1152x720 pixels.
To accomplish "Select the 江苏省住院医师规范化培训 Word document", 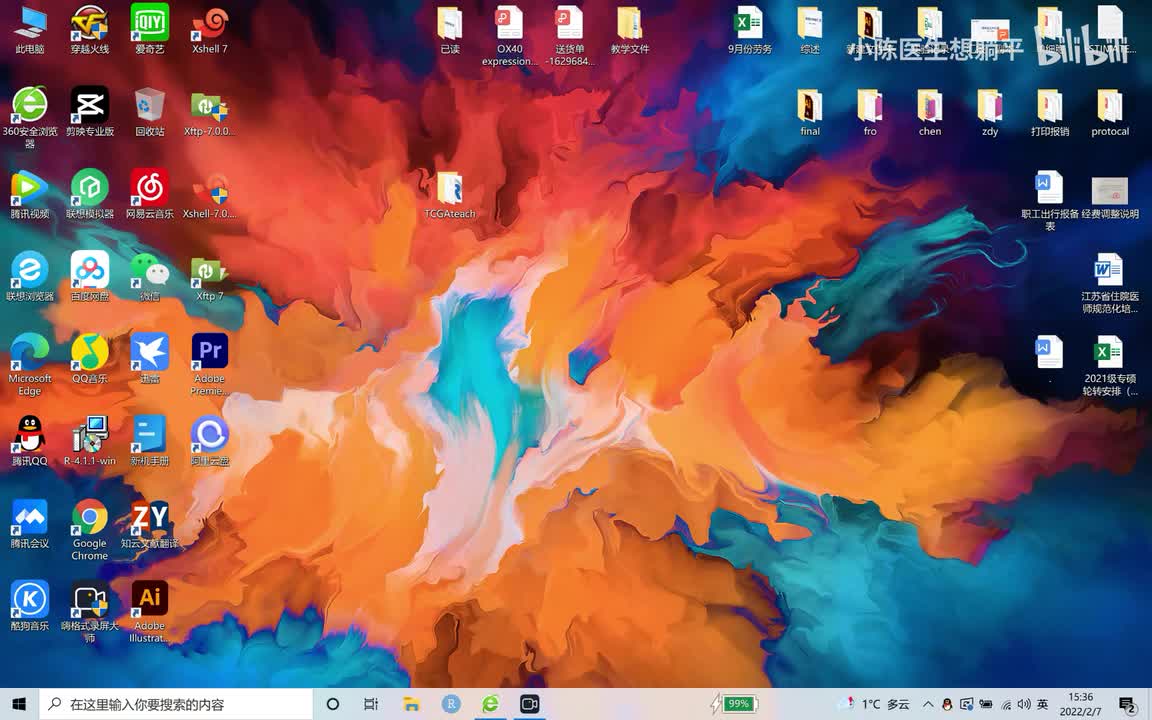I will pyautogui.click(x=1109, y=282).
